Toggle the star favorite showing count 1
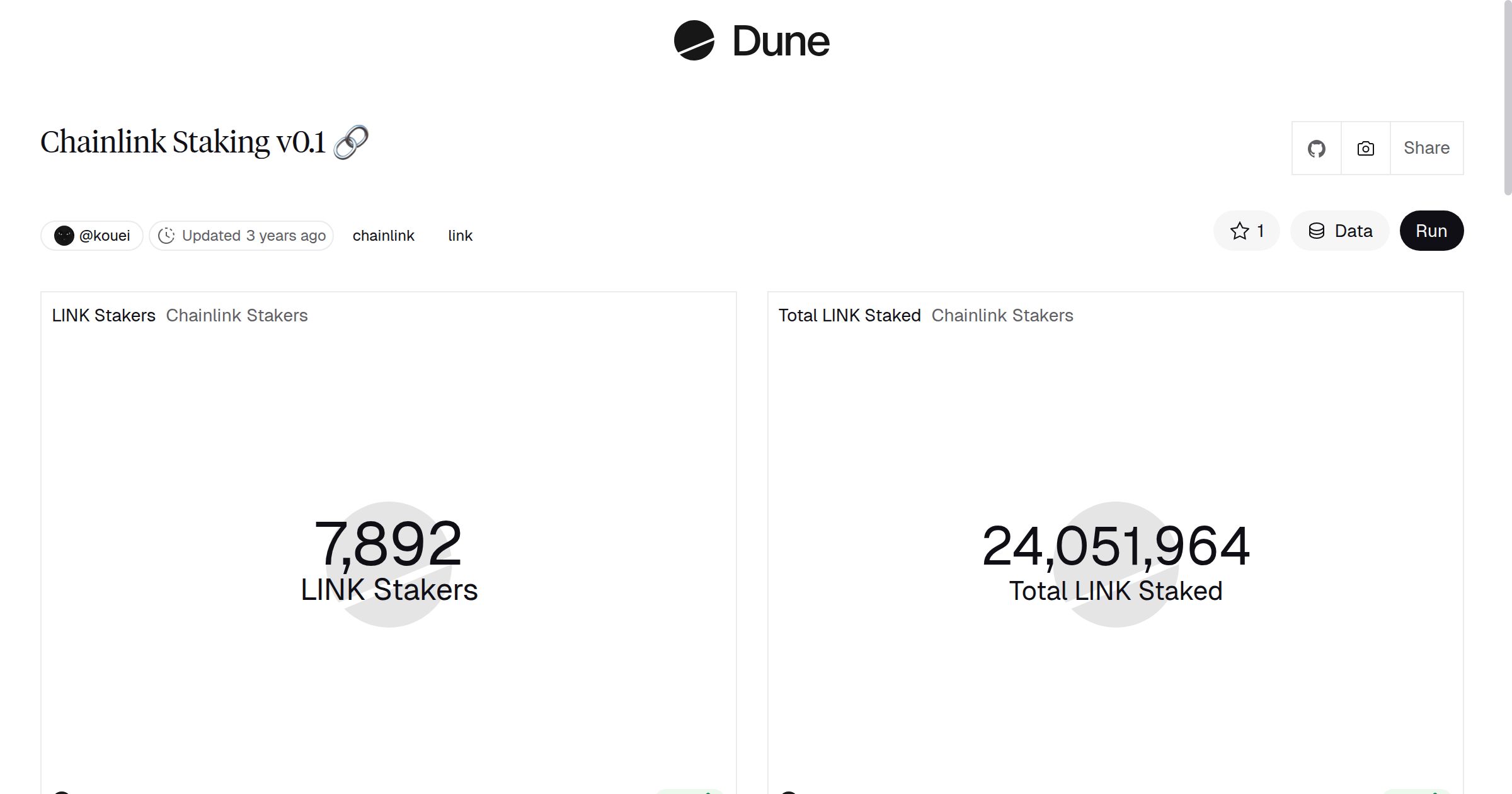The height and width of the screenshot is (794, 1512). pos(1246,231)
